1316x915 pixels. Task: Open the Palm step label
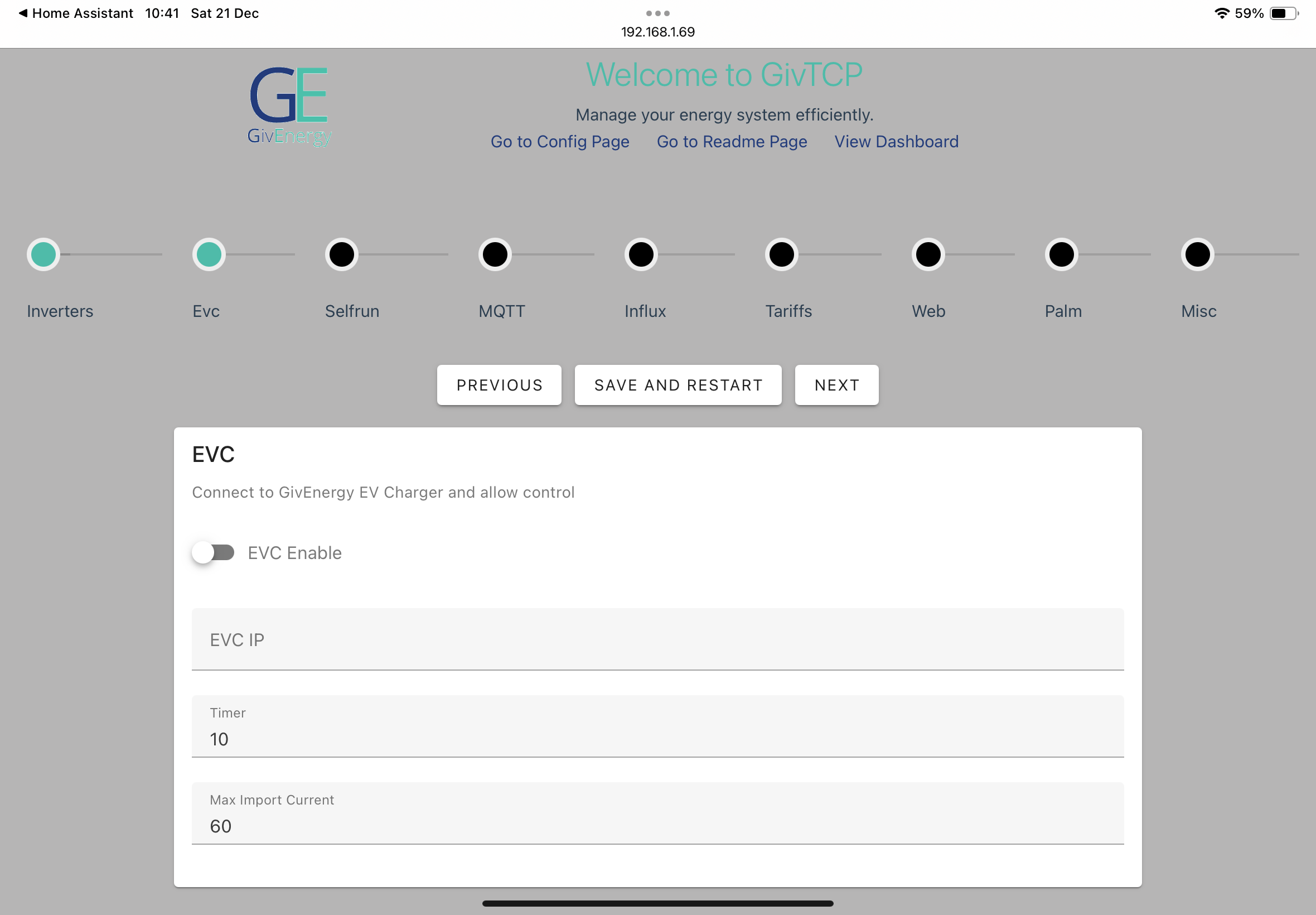pos(1063,311)
